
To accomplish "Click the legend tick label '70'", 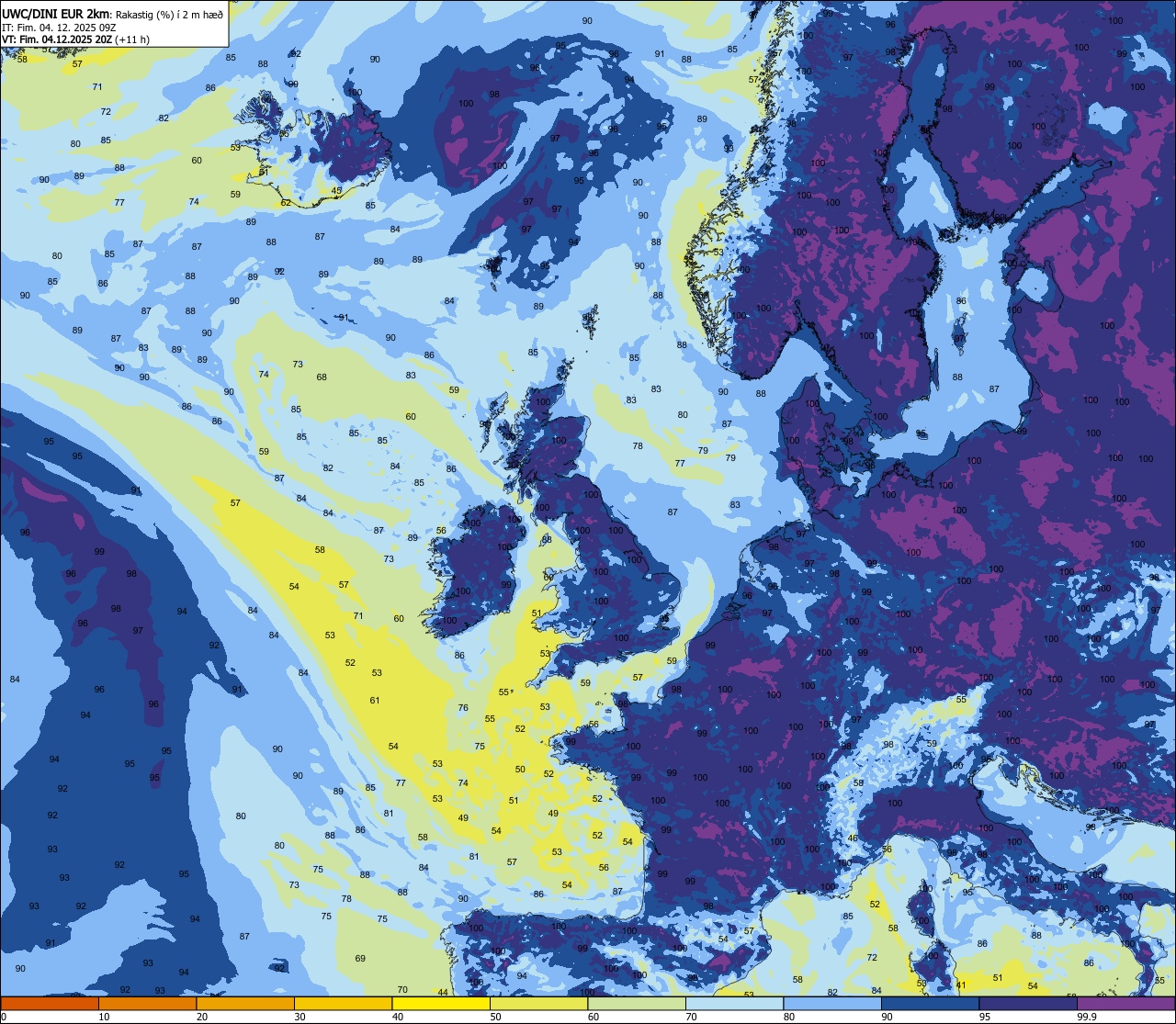I will pyautogui.click(x=691, y=1017).
